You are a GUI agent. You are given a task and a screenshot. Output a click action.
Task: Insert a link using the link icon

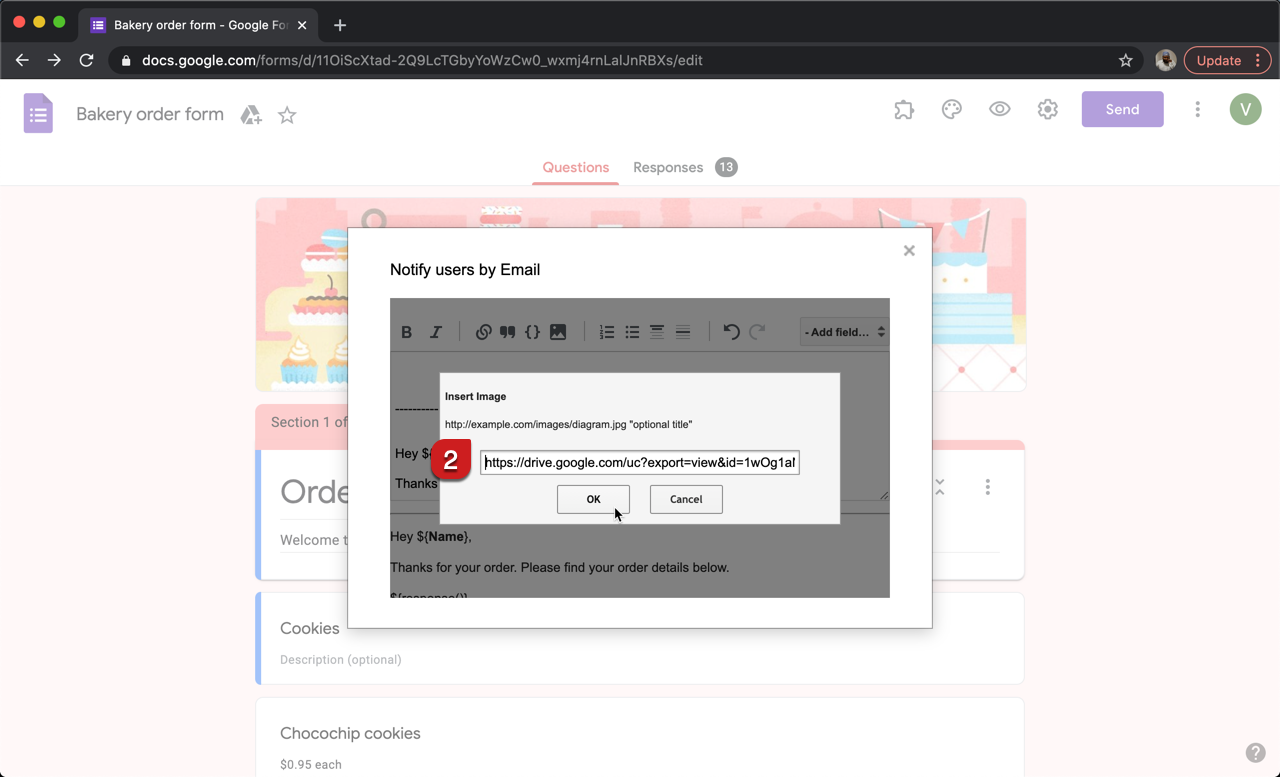[x=483, y=331]
